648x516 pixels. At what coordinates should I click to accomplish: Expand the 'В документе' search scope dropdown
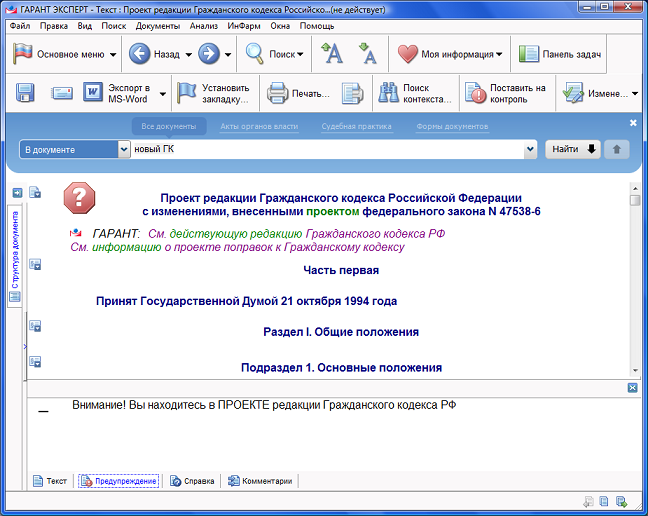tap(124, 149)
